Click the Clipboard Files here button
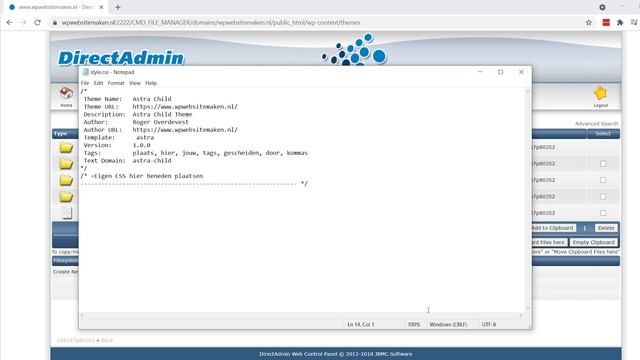Image resolution: width=640 pixels, height=360 pixels. pyautogui.click(x=549, y=242)
